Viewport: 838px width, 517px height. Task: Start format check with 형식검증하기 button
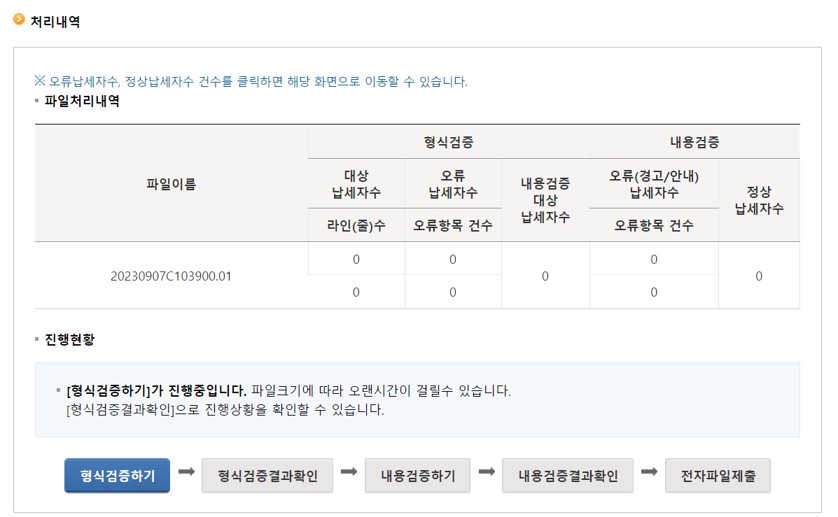(117, 476)
